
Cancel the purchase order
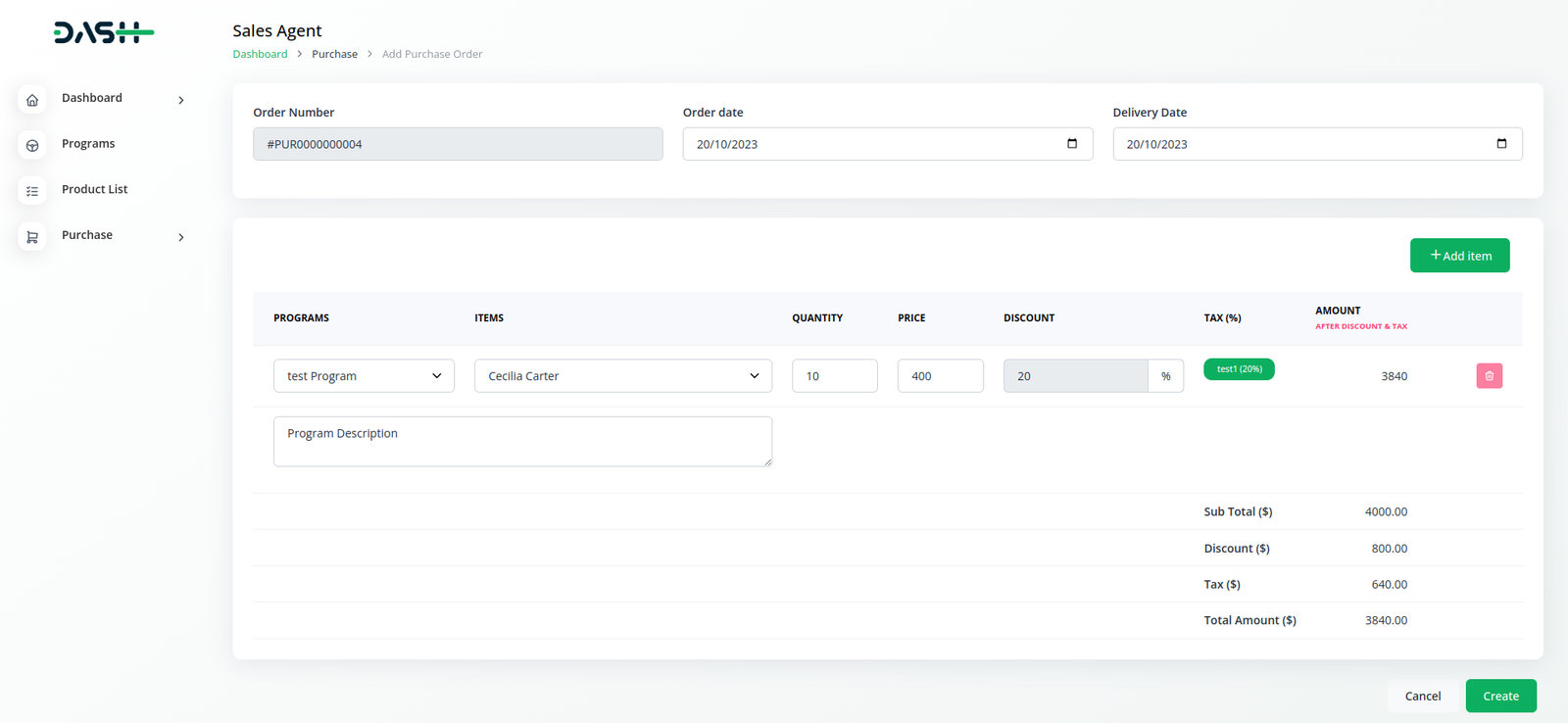[1422, 696]
